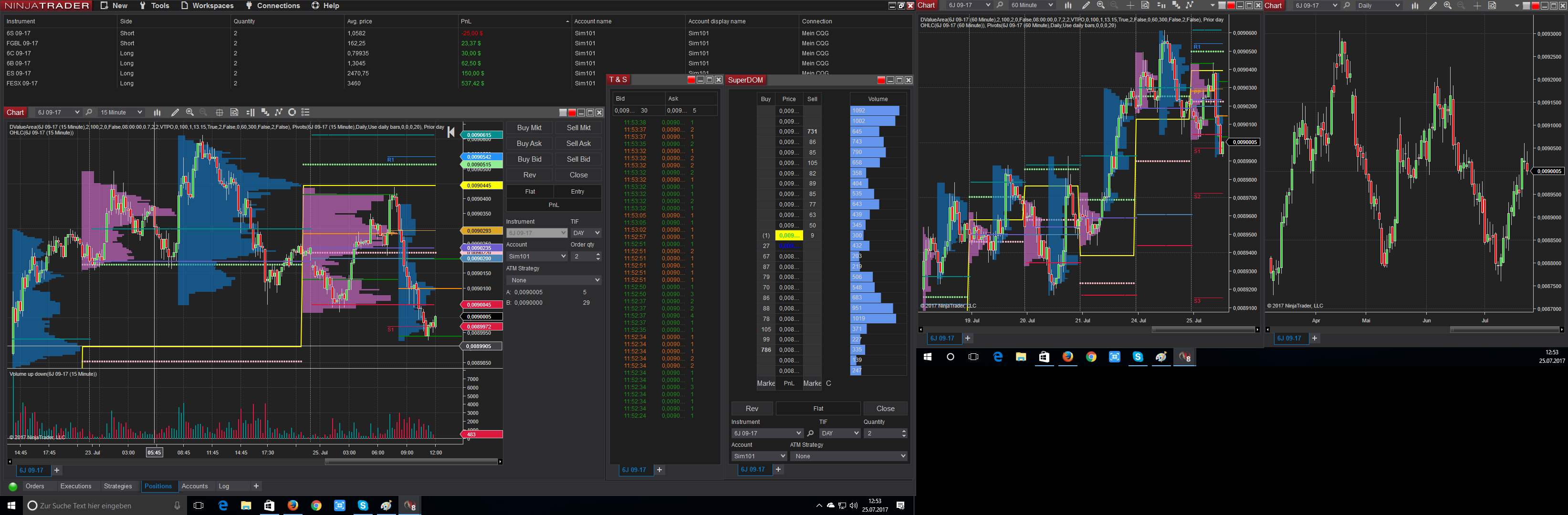Open the Connections menu

click(x=272, y=5)
